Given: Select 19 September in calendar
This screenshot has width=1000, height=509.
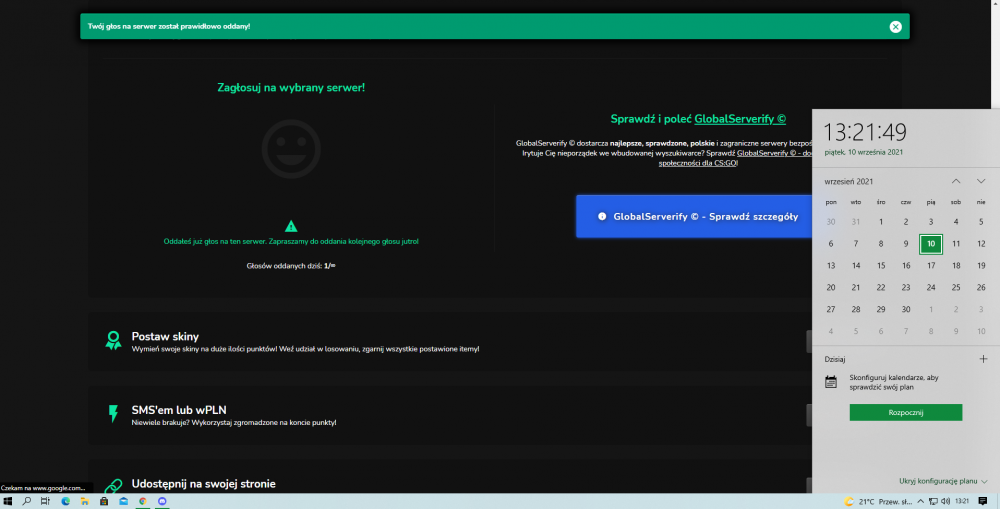Looking at the screenshot, I should click(x=981, y=265).
